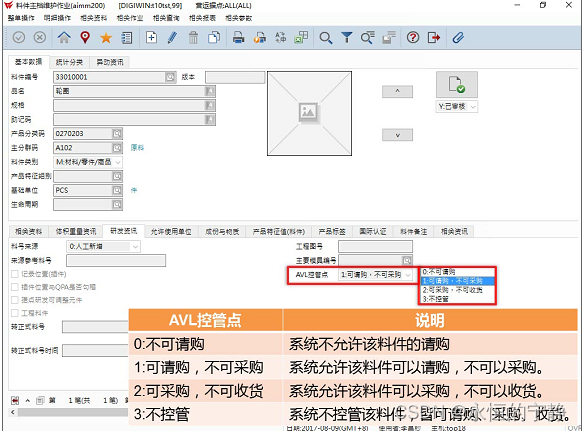Expand the 料件类别 dropdown

click(117, 162)
